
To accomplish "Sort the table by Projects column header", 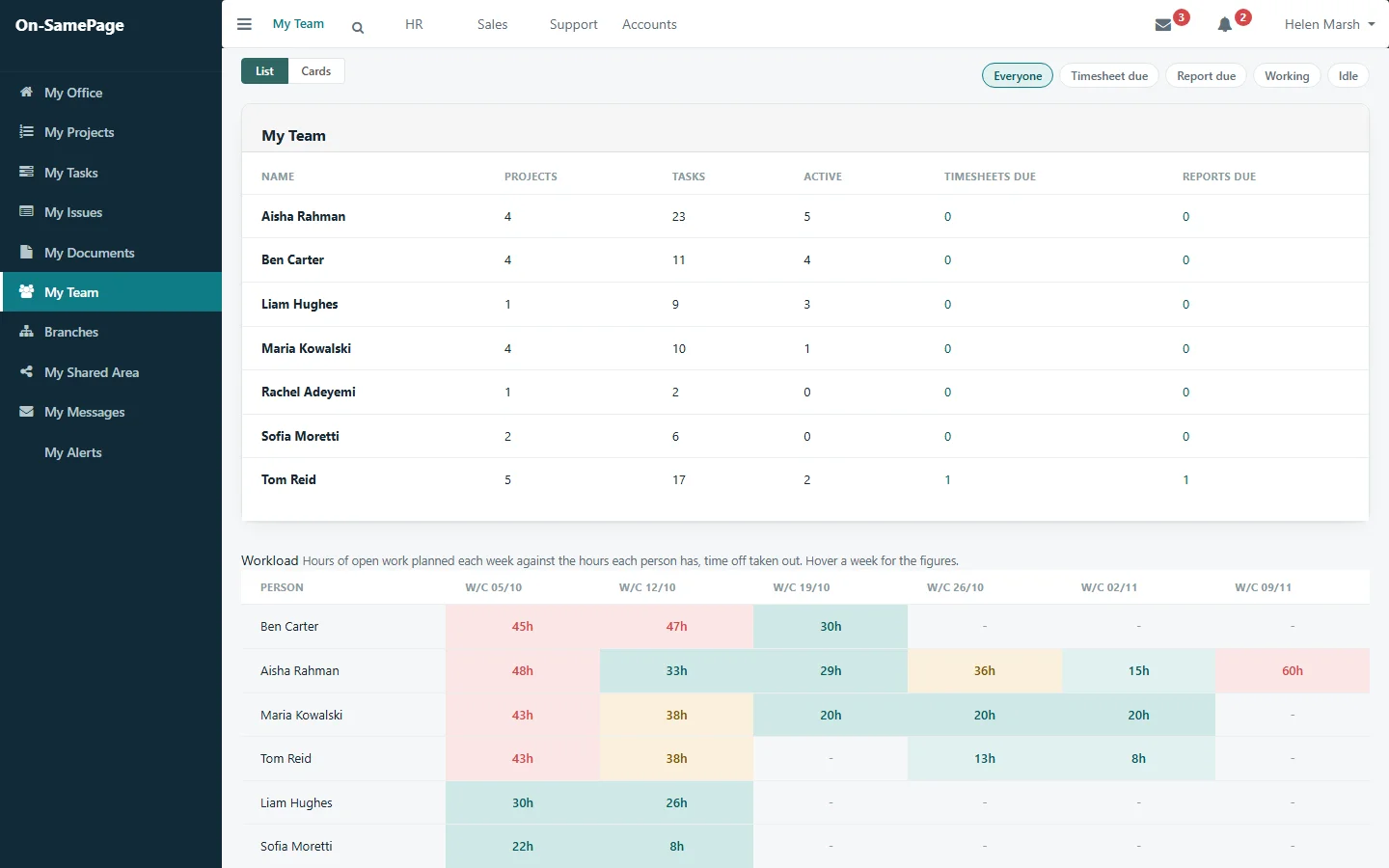I will tap(531, 176).
